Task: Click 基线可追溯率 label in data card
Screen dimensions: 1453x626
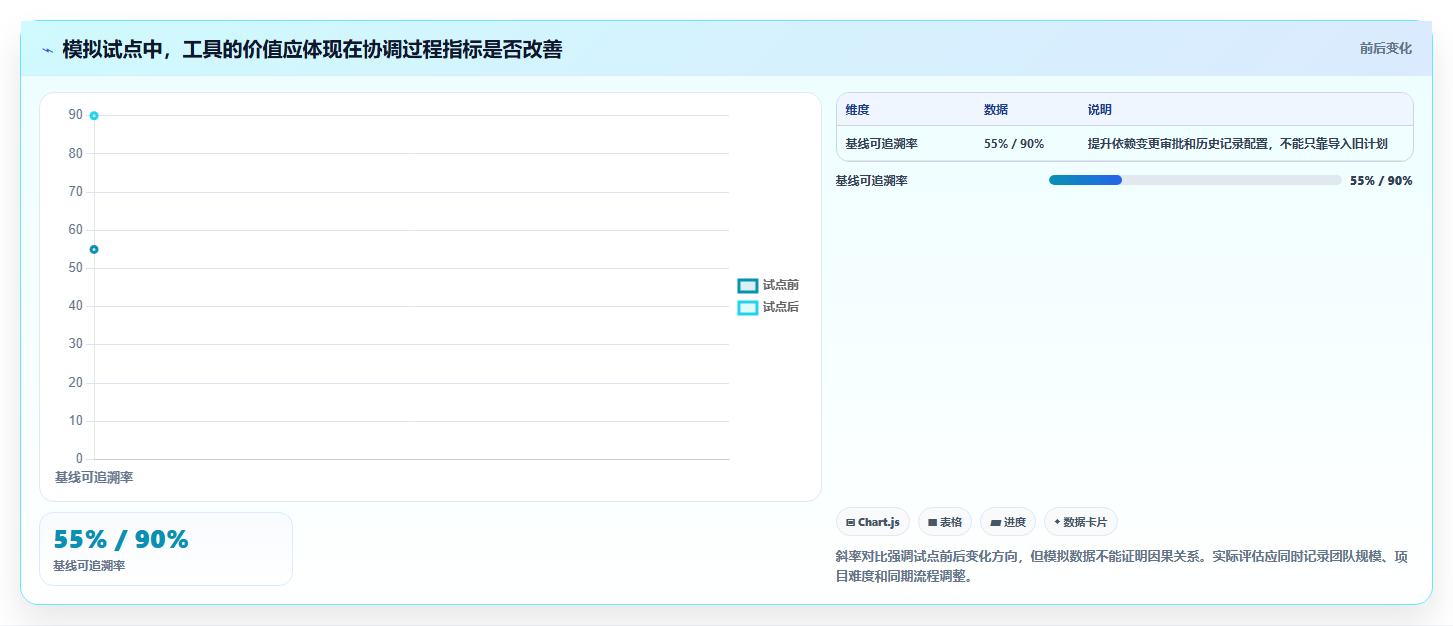Action: click(89, 566)
